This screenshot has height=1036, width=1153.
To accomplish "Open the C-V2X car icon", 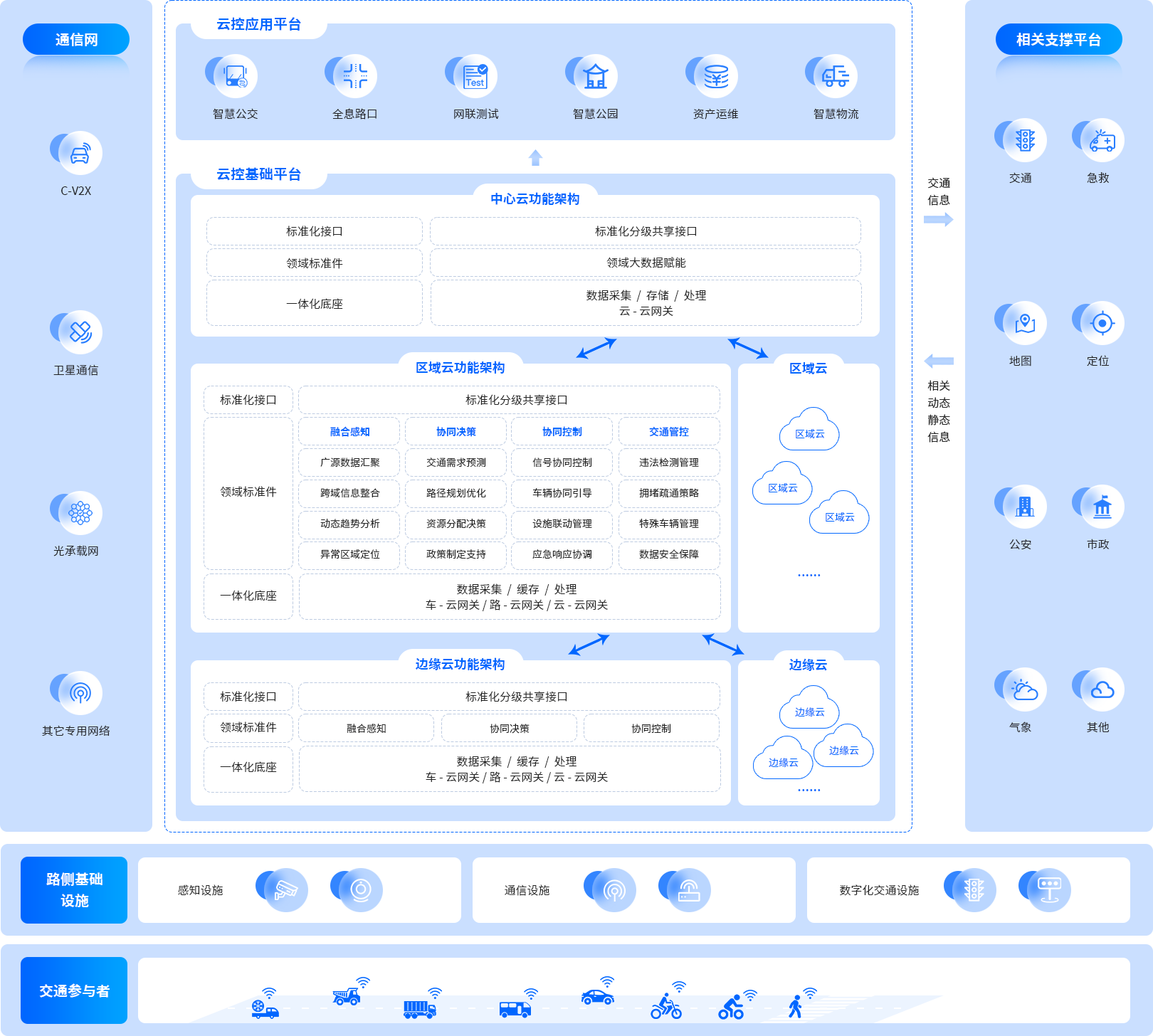I will point(80,153).
